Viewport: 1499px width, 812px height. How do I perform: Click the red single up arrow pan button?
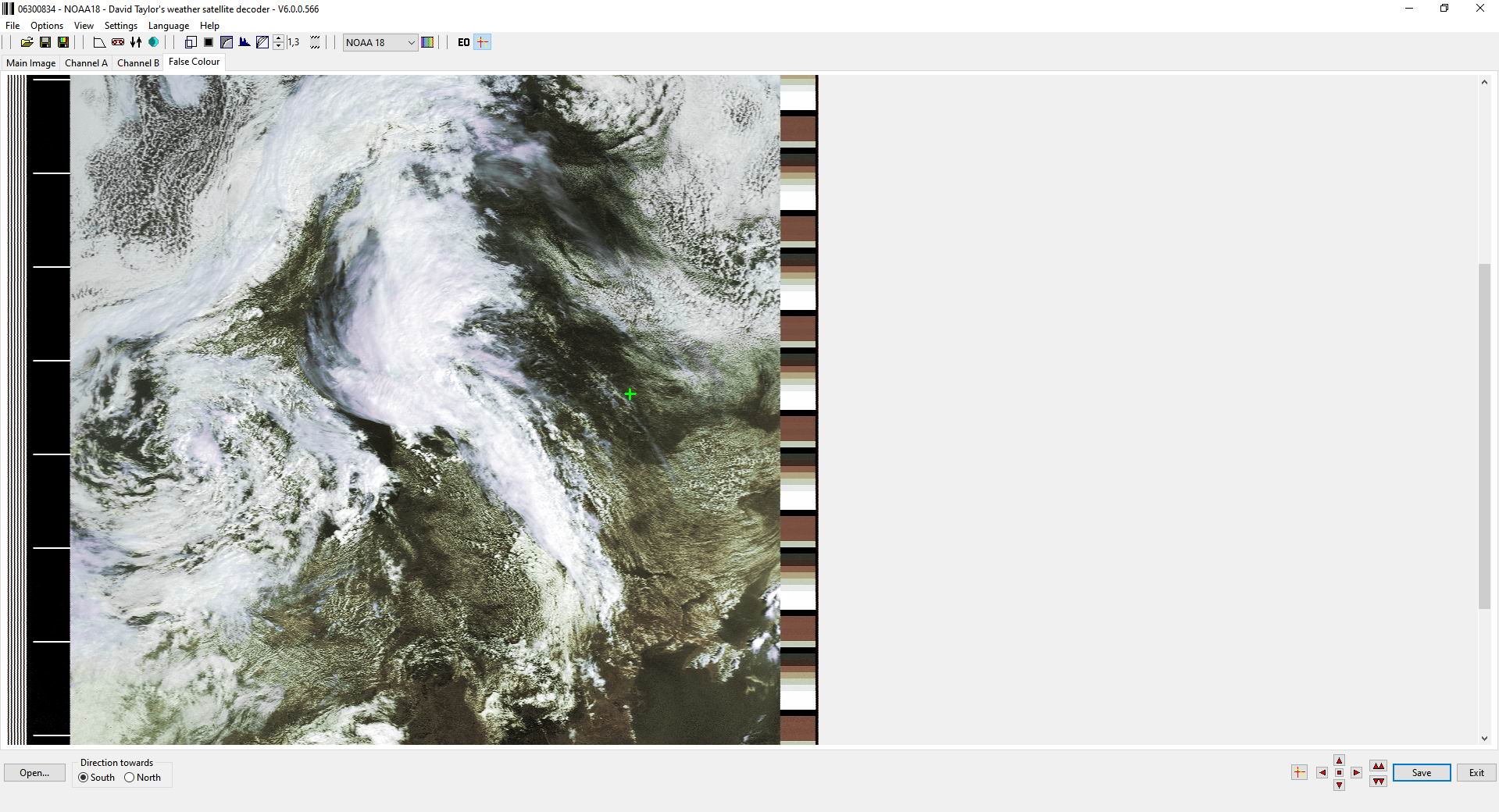click(x=1339, y=760)
